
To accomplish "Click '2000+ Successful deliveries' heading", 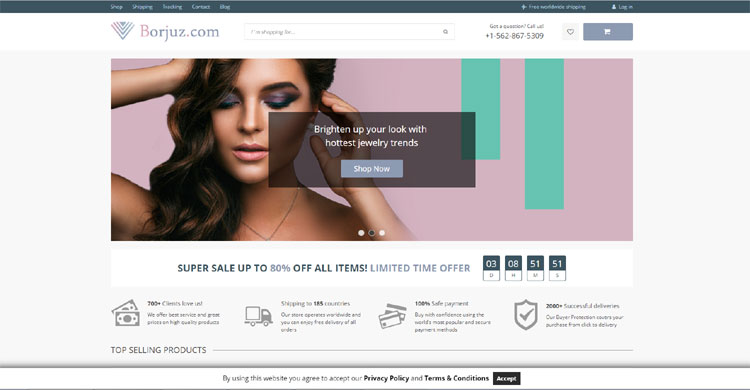I will pyautogui.click(x=583, y=306).
